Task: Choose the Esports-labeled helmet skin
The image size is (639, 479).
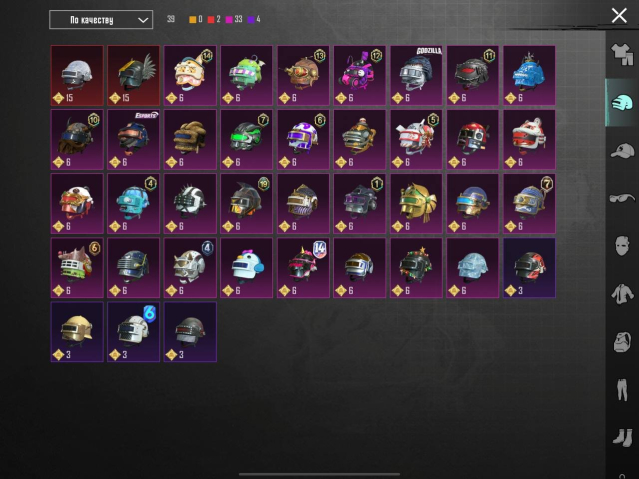Action: point(134,139)
